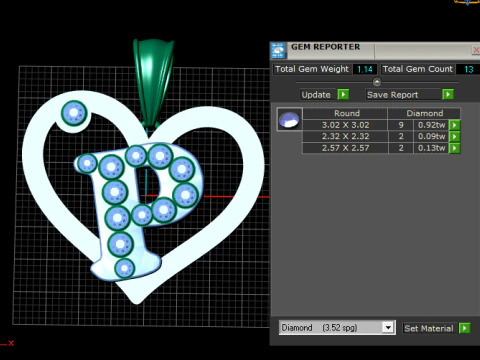The image size is (480, 360).
Task: Close the Gem Reporter panel
Action: (x=476, y=50)
